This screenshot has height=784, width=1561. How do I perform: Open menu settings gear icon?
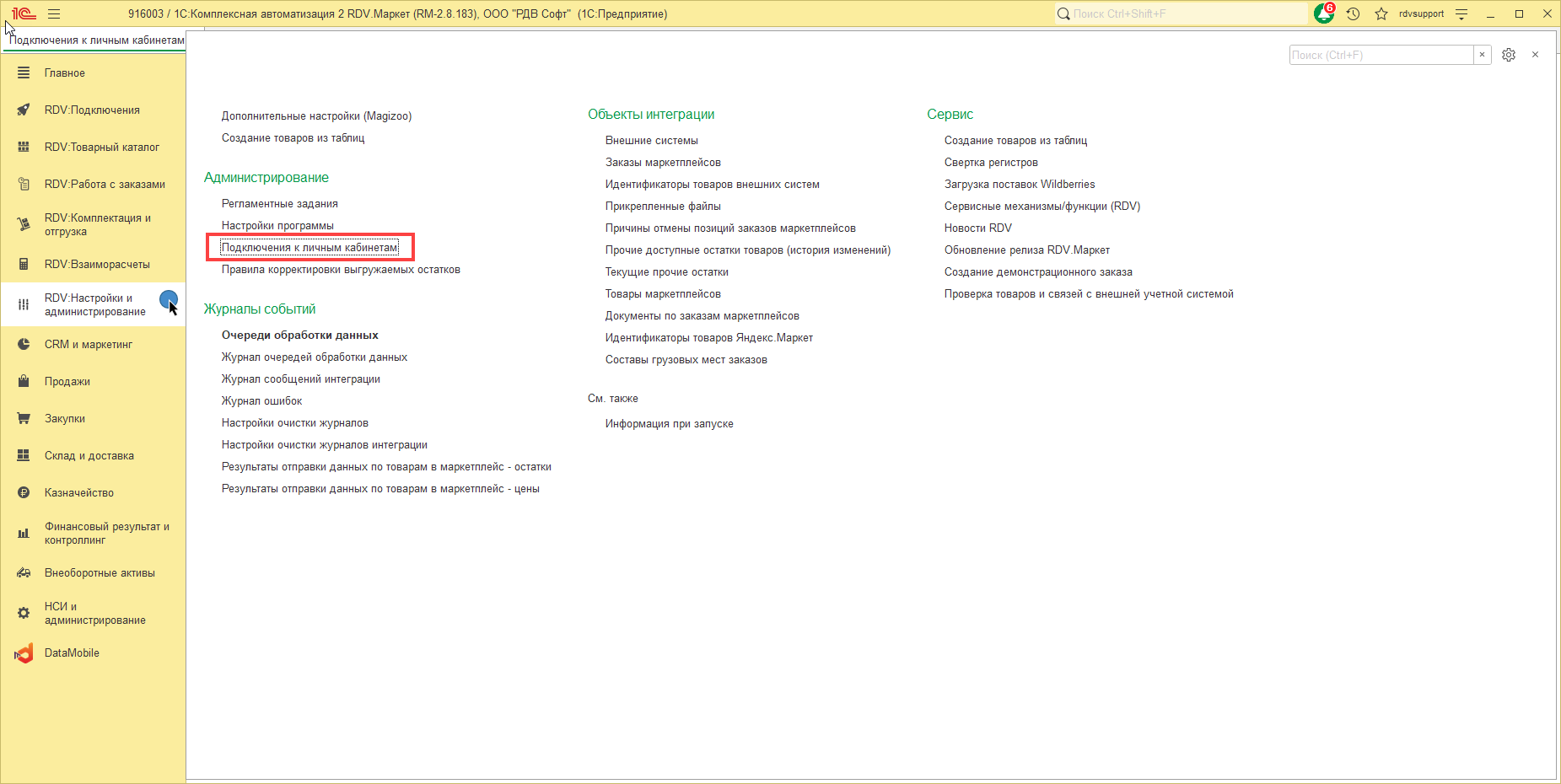pyautogui.click(x=1509, y=55)
